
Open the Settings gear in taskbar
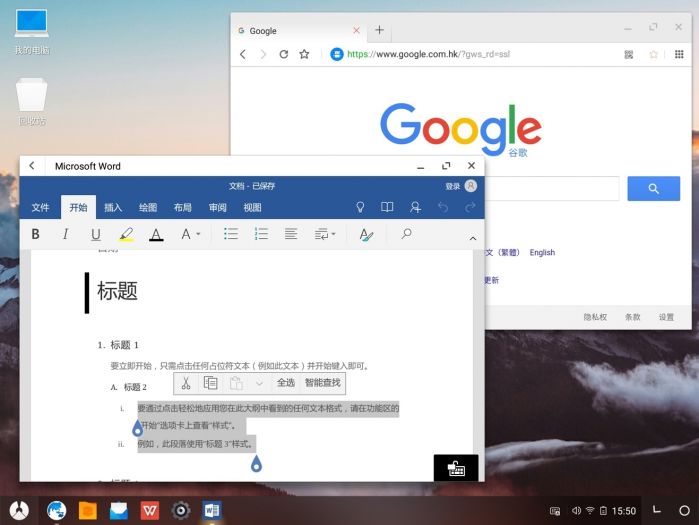(181, 510)
